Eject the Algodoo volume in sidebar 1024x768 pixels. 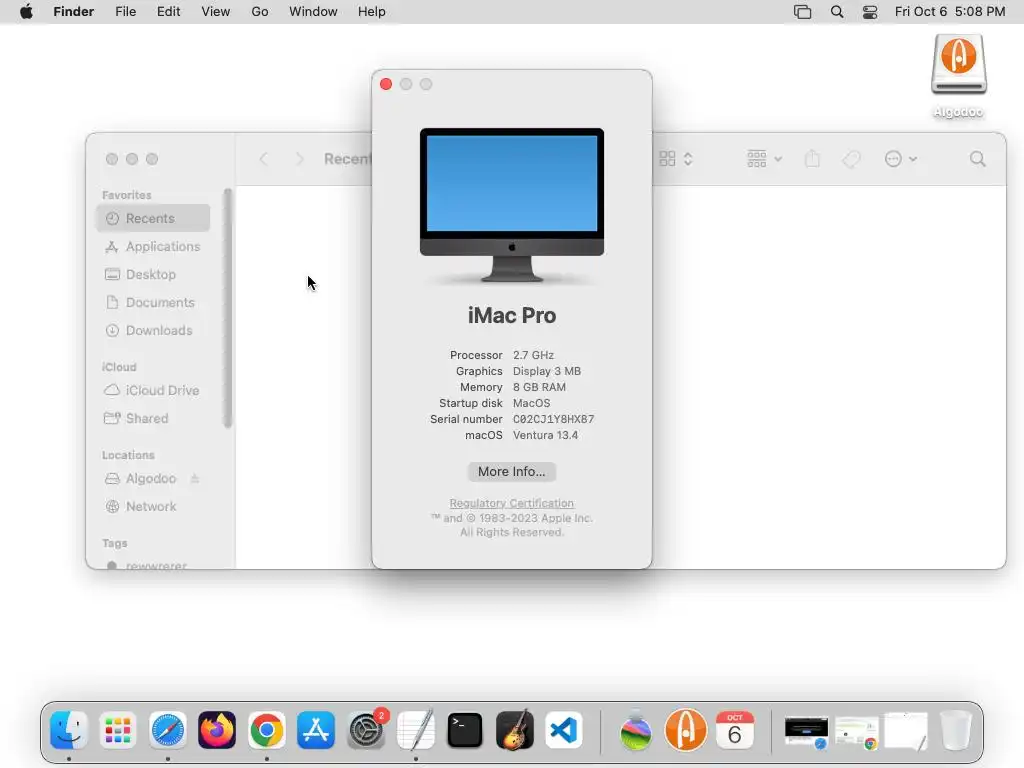pos(195,479)
